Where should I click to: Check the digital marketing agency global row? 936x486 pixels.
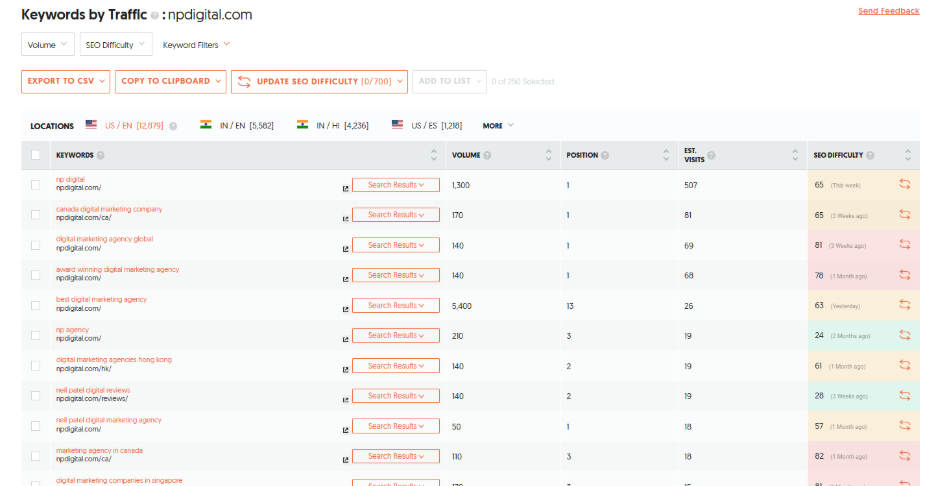(36, 245)
